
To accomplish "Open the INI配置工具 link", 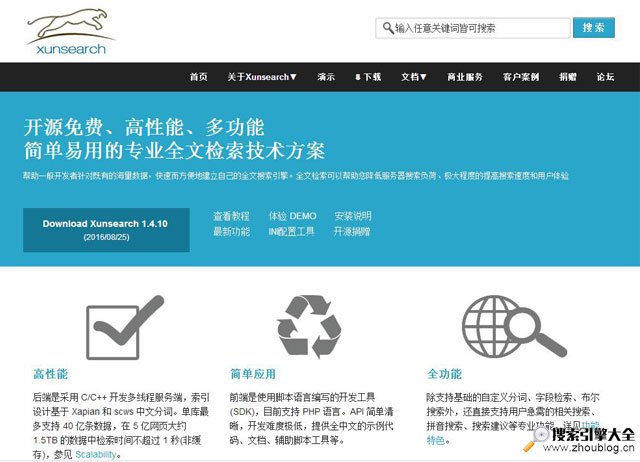I will pos(291,231).
